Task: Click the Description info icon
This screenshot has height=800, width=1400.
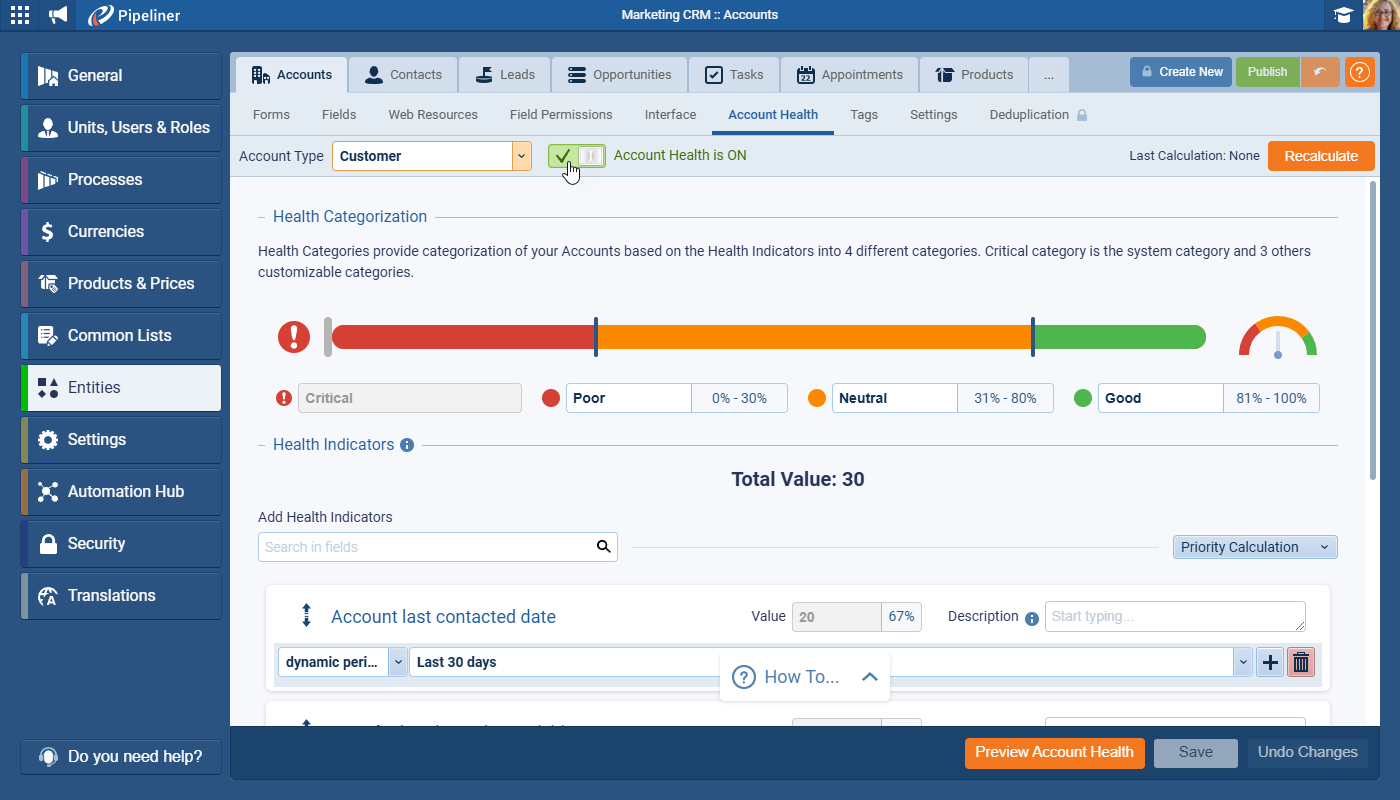Action: [x=1032, y=618]
